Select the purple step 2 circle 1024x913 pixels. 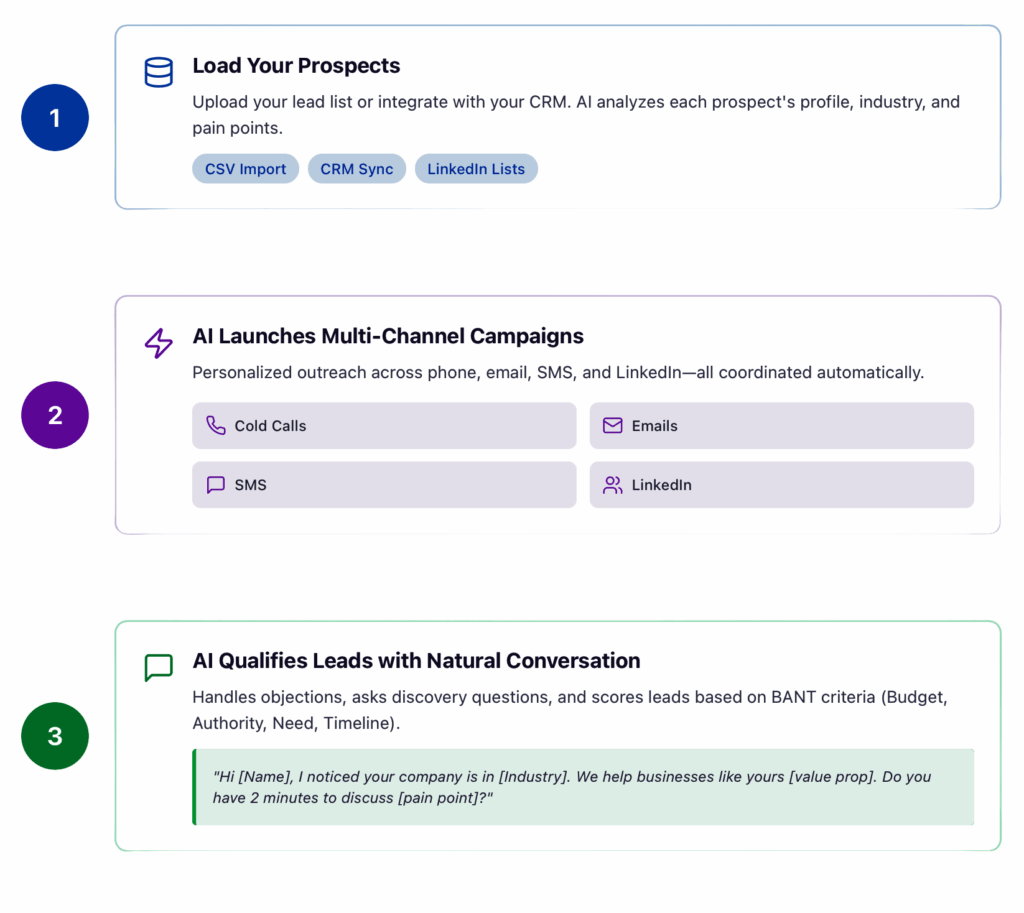(55, 415)
